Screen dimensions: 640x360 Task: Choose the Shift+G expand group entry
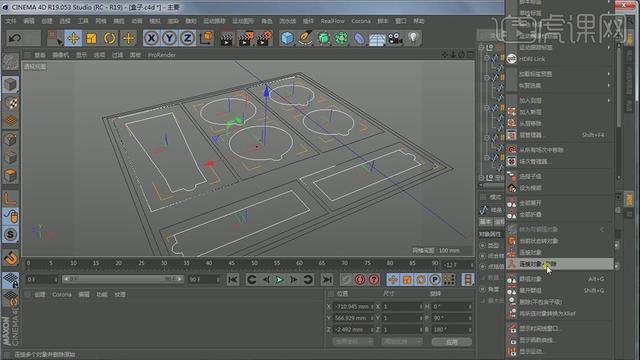click(560, 291)
